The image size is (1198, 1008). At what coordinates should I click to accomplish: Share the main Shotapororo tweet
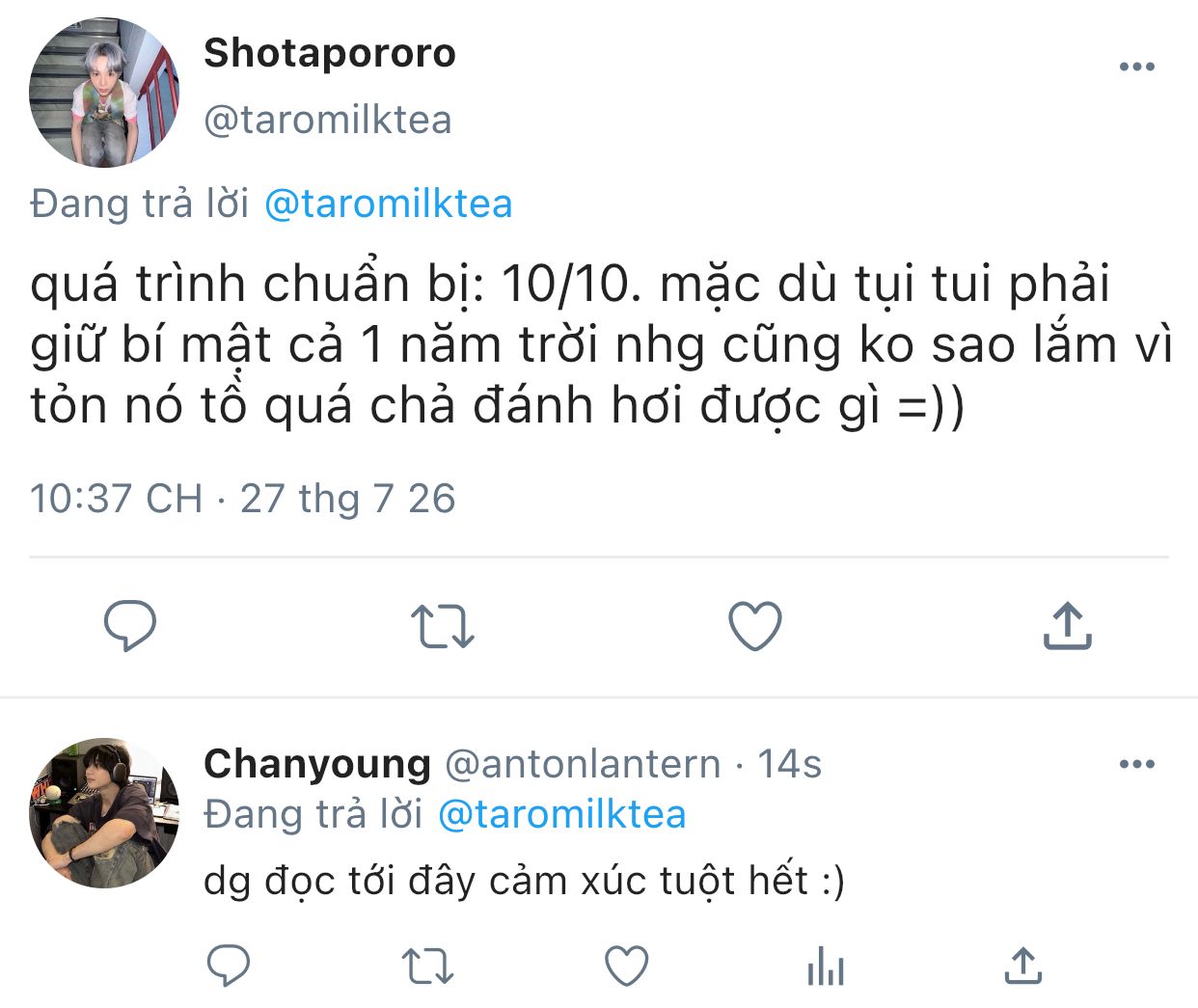1067,626
